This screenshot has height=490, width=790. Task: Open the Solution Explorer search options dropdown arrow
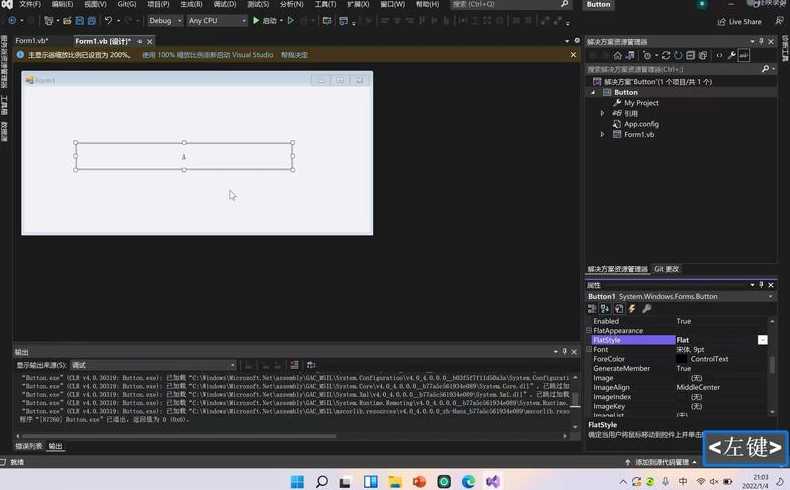click(x=773, y=69)
